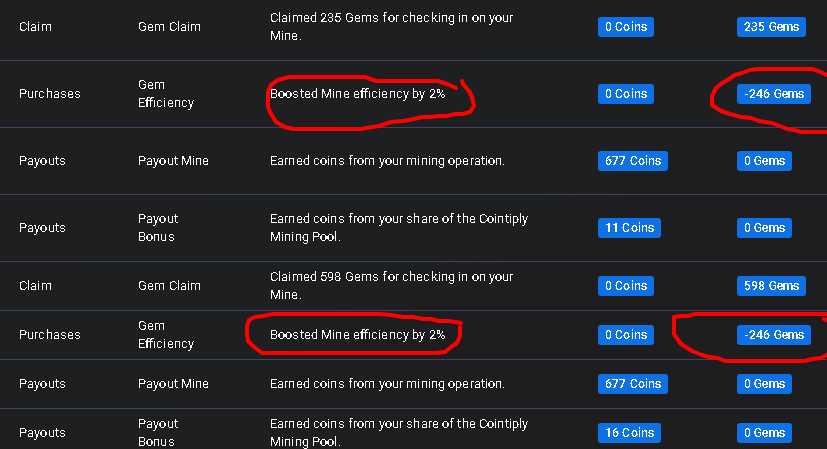Click the 598 Gems badge
Screen dimensions: 827x449
(771, 286)
